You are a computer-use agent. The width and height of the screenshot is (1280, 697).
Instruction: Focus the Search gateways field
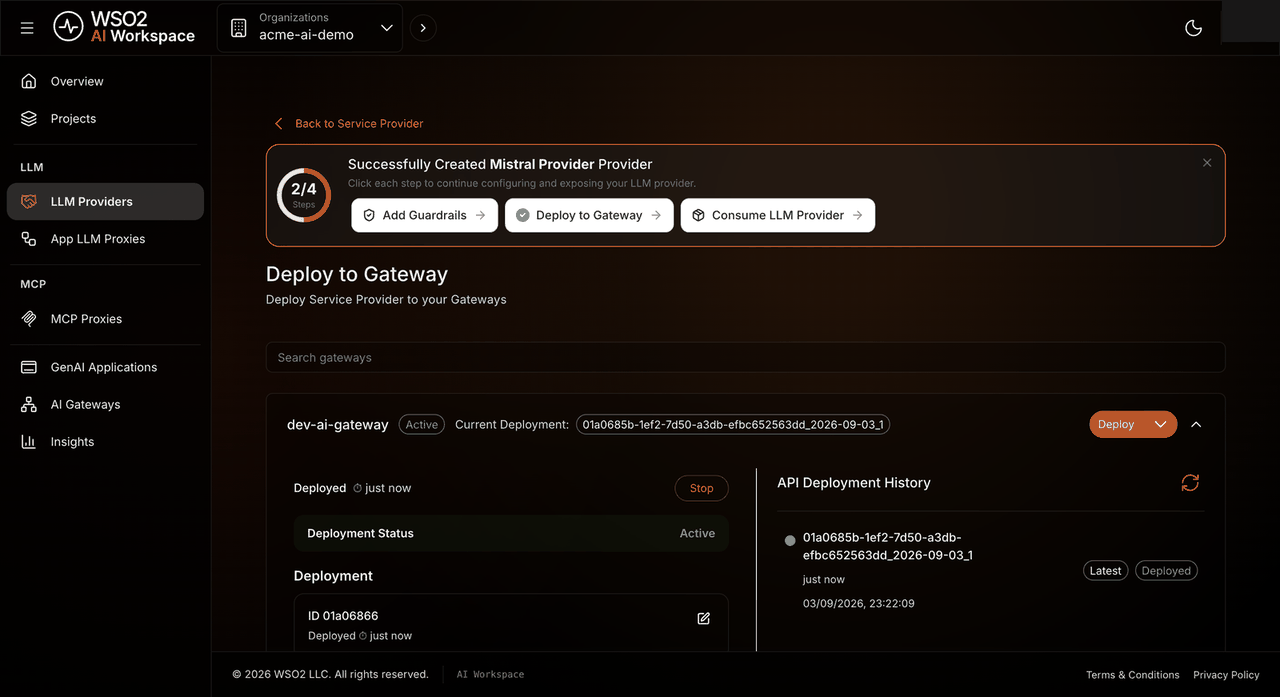tap(745, 357)
